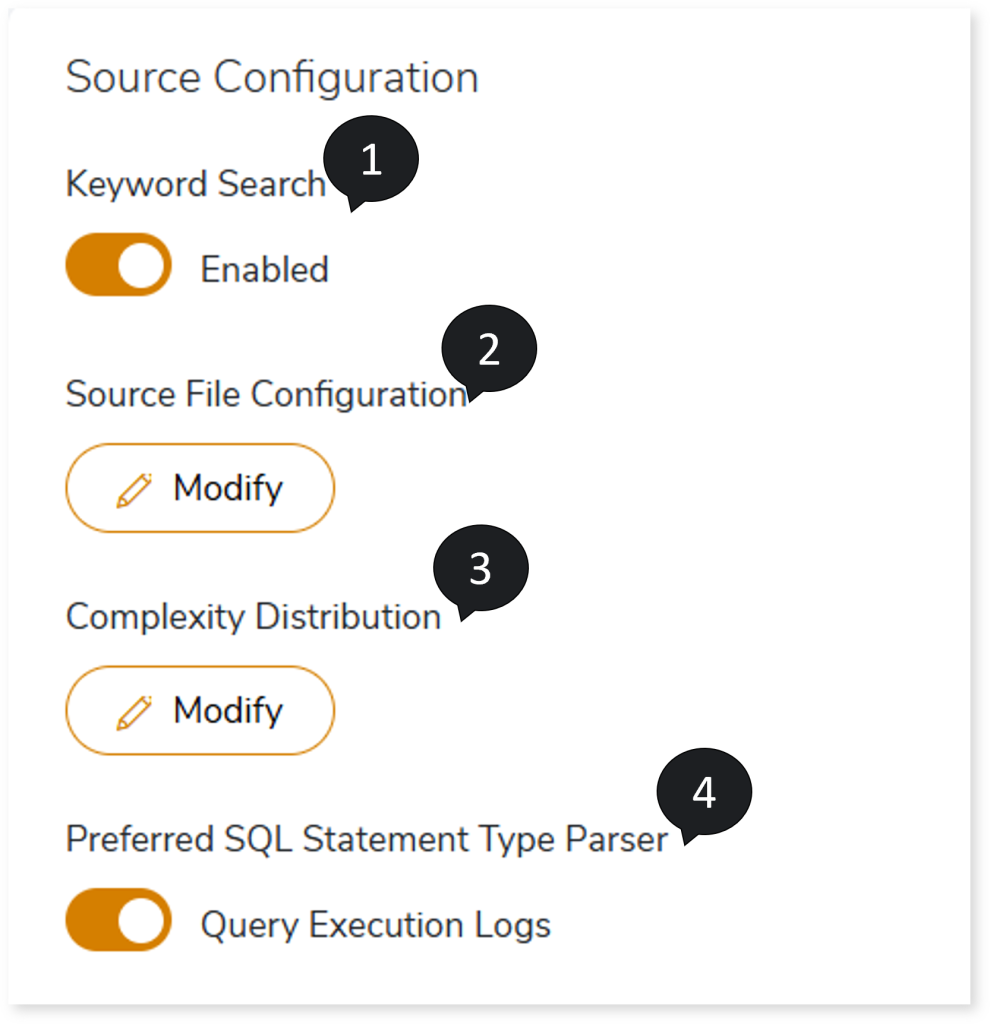Click the white knob of Keyword Search switch
The width and height of the screenshot is (990, 1024).
[140, 265]
